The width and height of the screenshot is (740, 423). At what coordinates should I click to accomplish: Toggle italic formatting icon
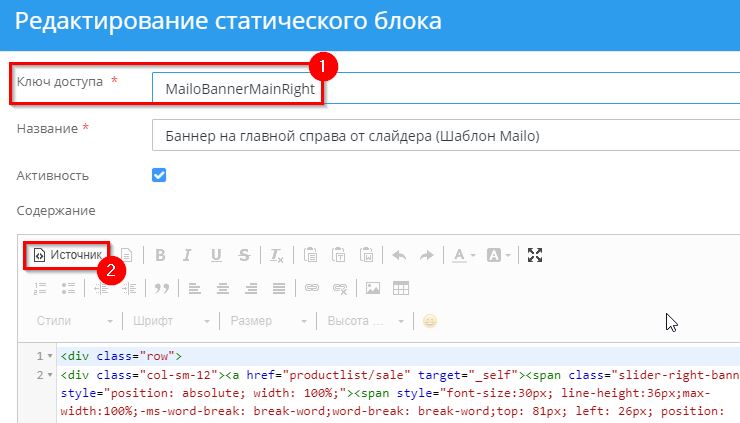(x=188, y=255)
